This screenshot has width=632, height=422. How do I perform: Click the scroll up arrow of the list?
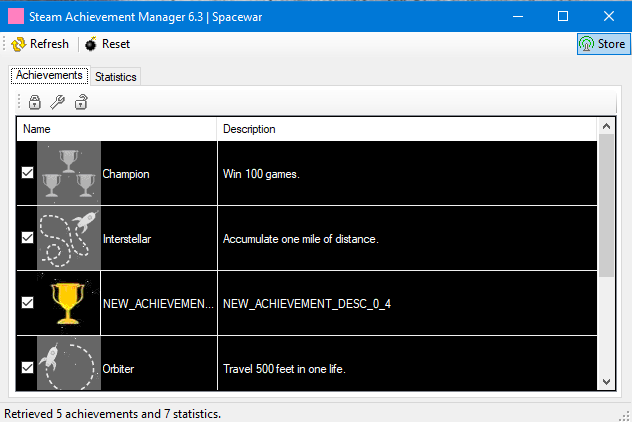point(606,126)
